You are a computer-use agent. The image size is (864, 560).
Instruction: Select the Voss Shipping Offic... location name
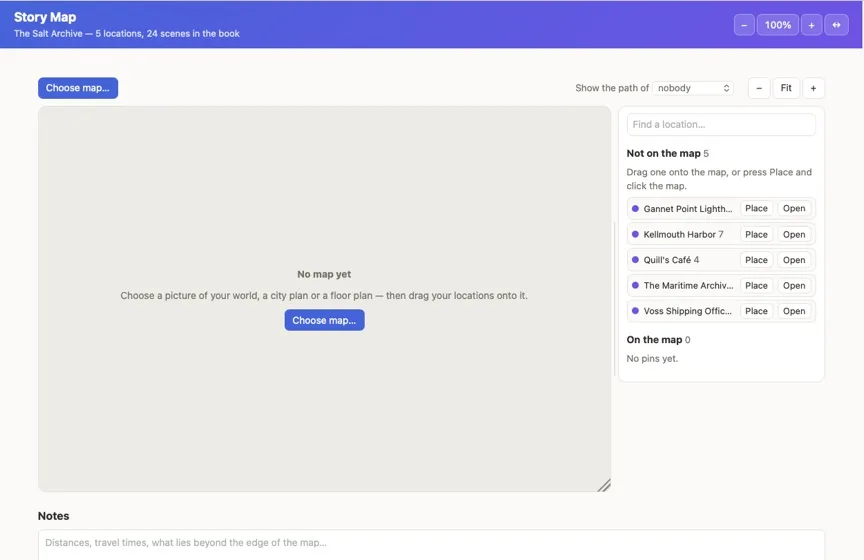(688, 311)
